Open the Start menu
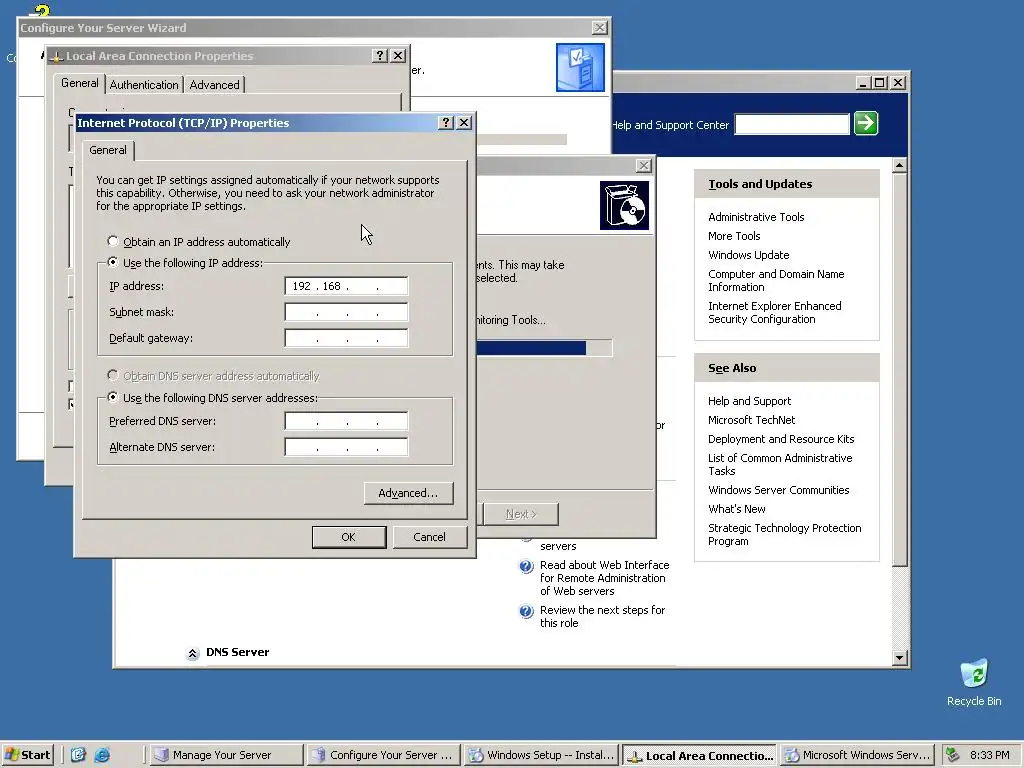The width and height of the screenshot is (1024, 768). point(27,755)
